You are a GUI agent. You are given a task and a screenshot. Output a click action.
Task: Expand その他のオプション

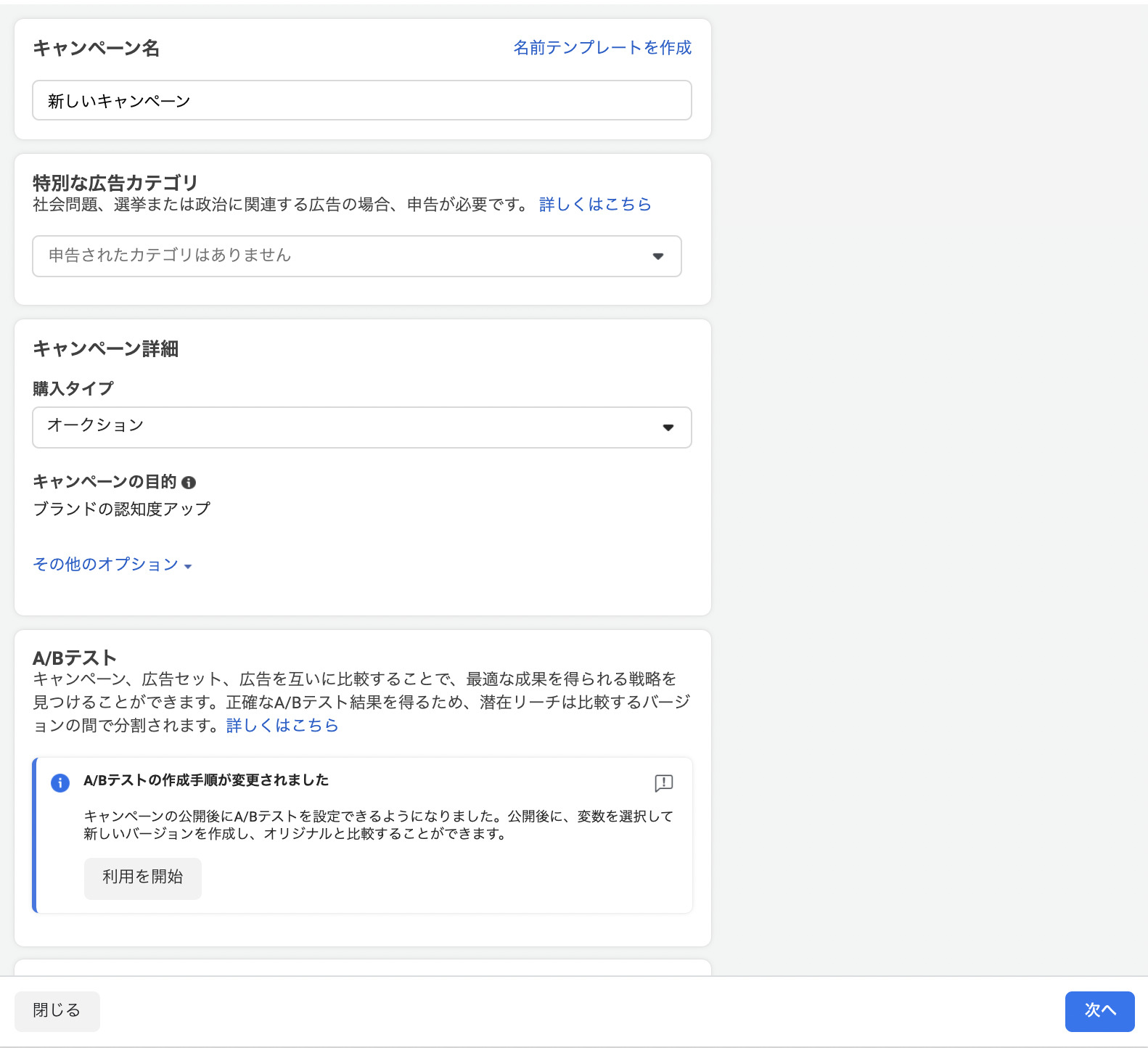tap(106, 565)
